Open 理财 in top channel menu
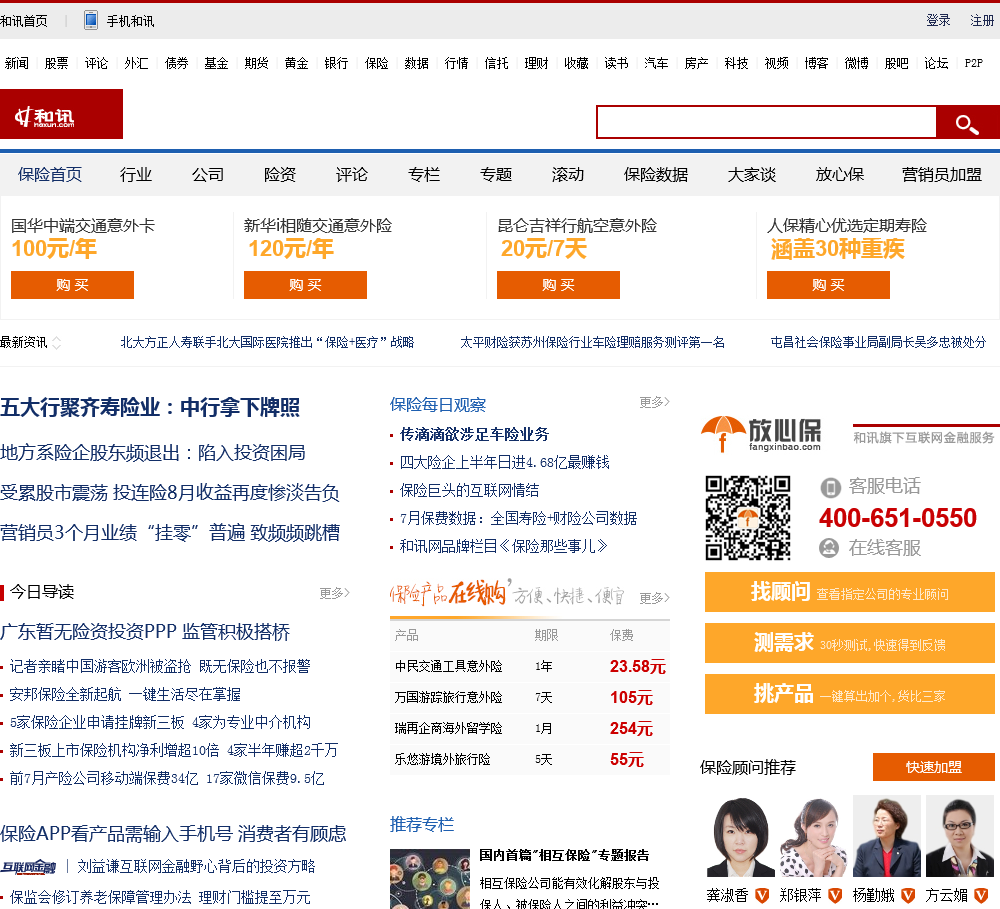The width and height of the screenshot is (1000, 909). click(x=536, y=63)
